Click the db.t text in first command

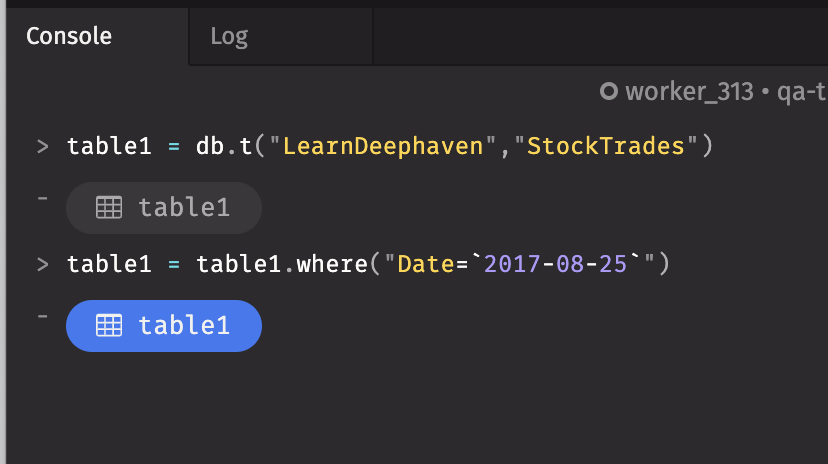tap(224, 146)
